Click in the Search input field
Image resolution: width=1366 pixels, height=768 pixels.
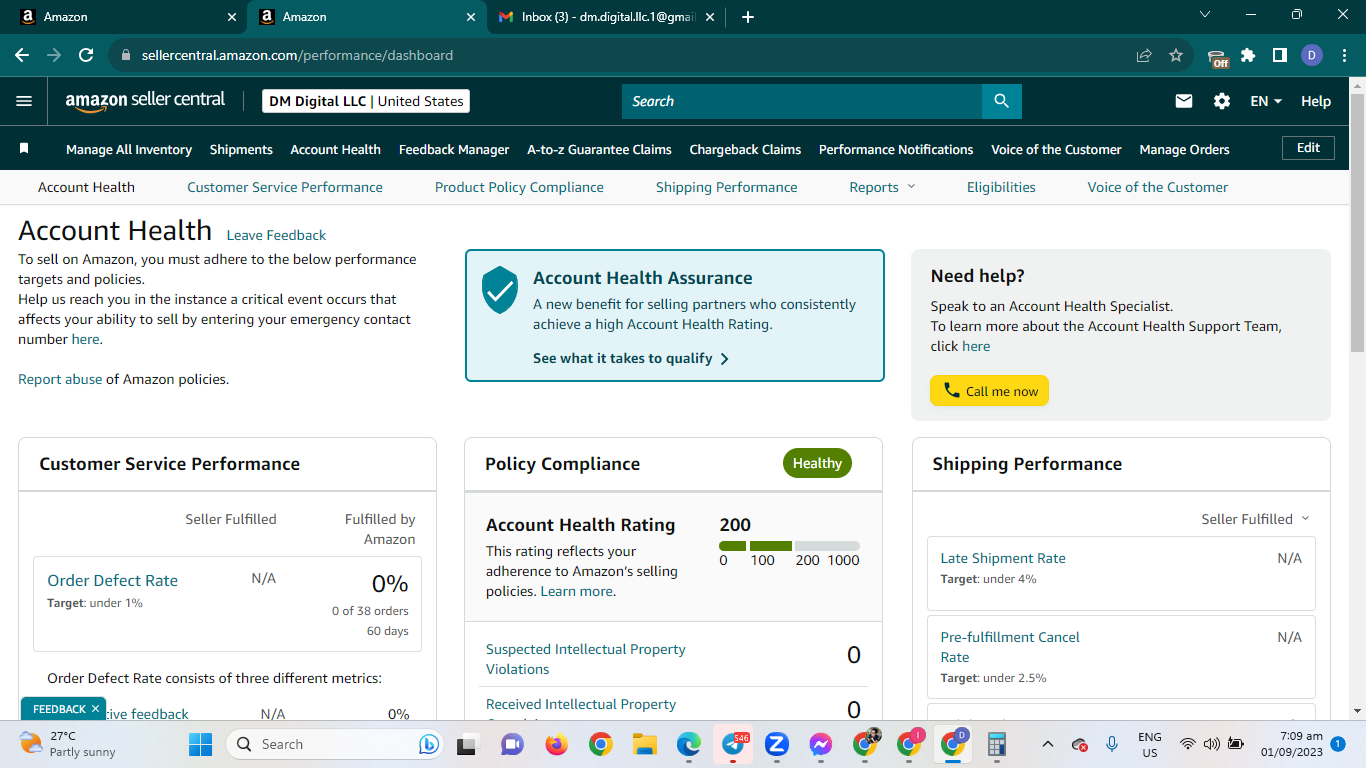(802, 101)
